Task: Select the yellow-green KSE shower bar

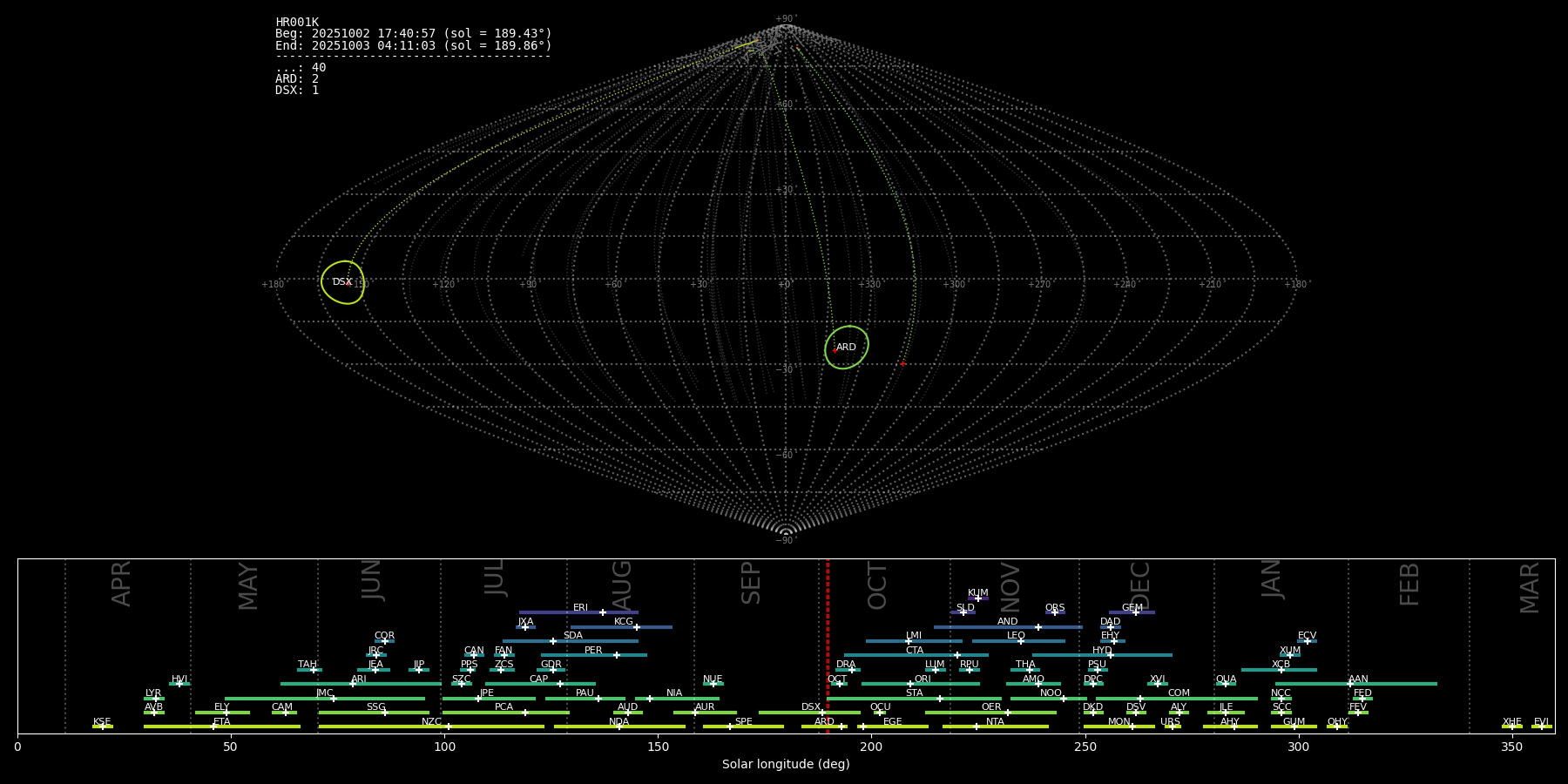Action: (x=103, y=727)
